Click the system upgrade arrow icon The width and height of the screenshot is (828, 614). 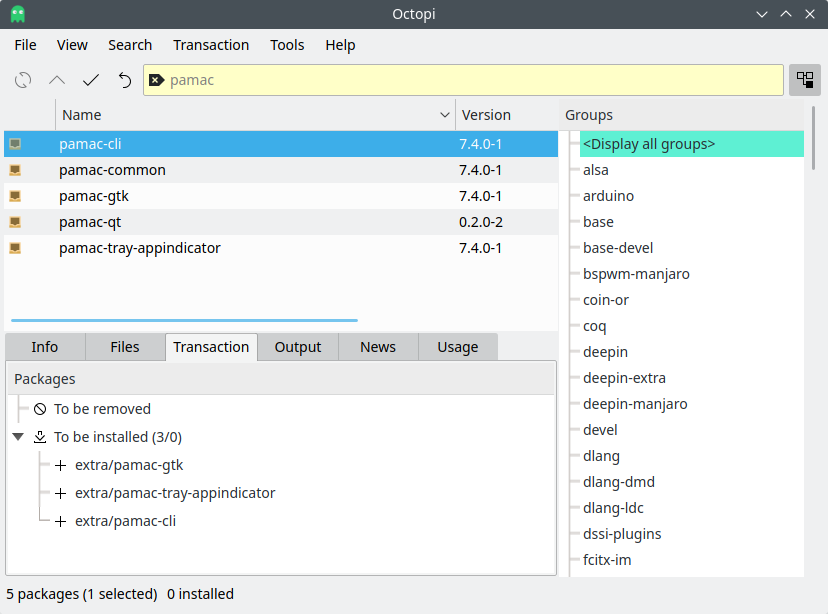pos(57,80)
